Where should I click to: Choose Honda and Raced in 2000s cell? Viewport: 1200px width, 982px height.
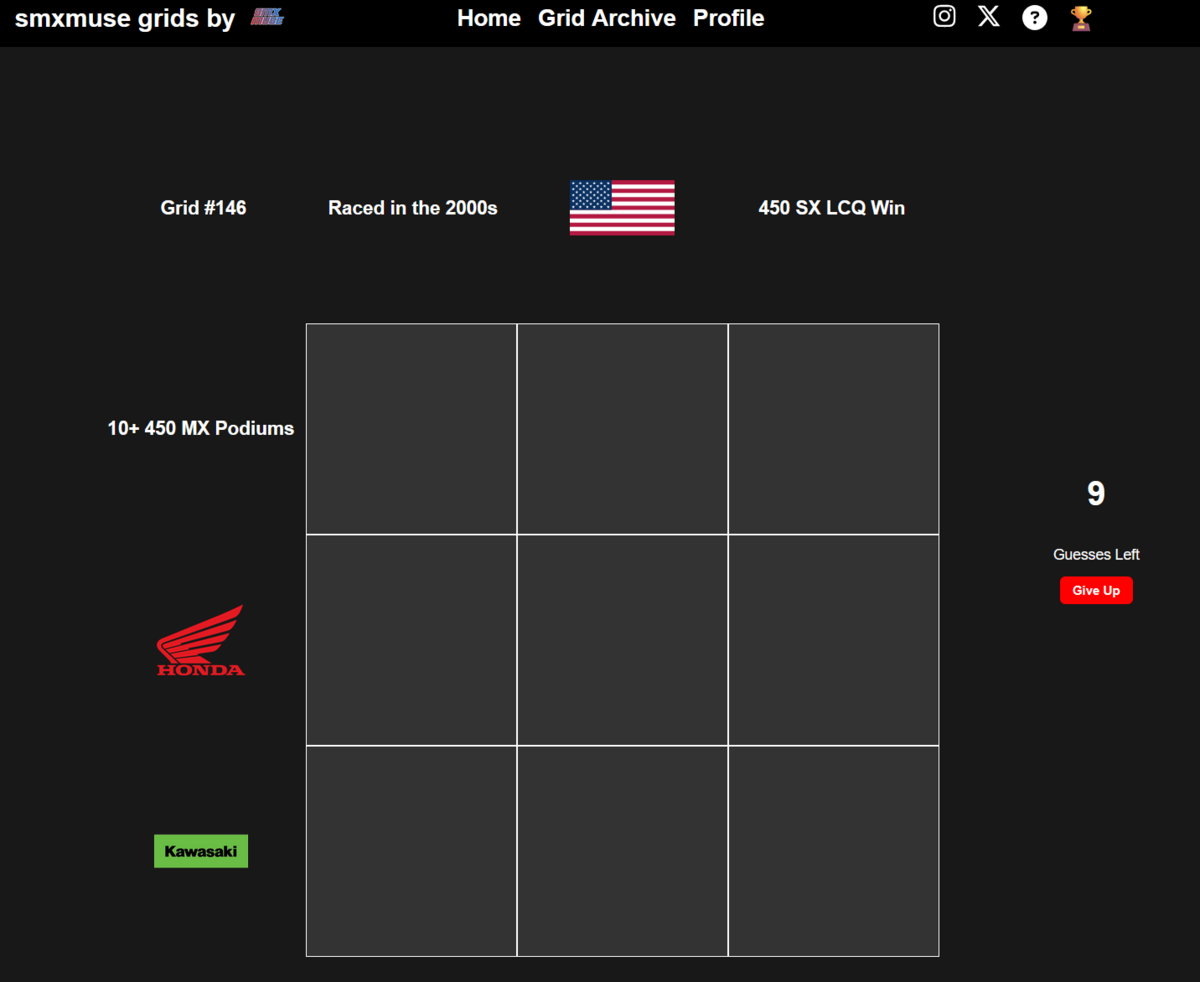click(411, 640)
